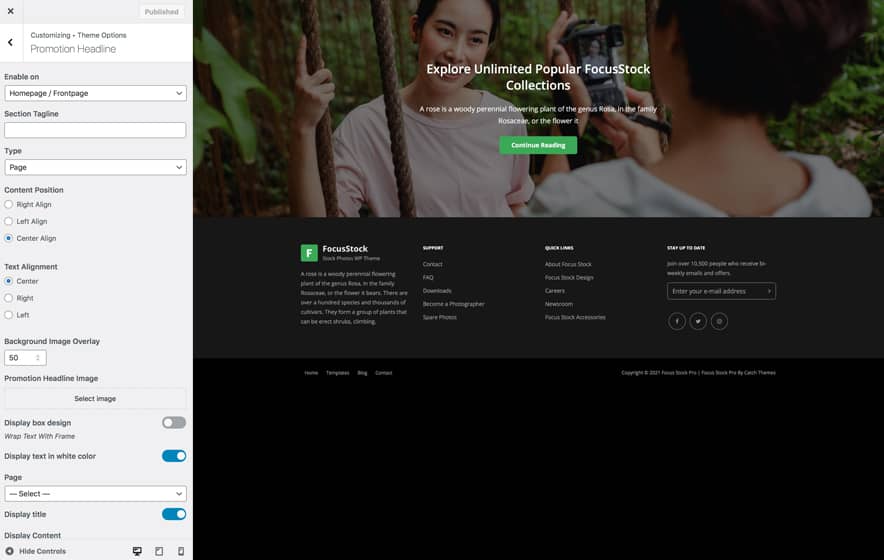The height and width of the screenshot is (560, 884).
Task: Click Home in footer menu
Action: click(x=311, y=373)
